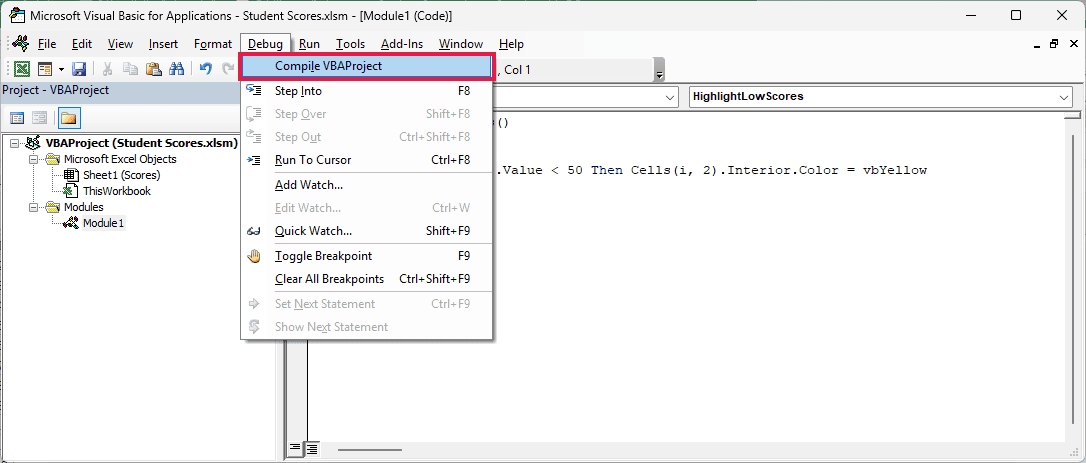Screen dimensions: 1086x463
Task: Choose Compile VBAProject from Debug menu
Action: tap(366, 67)
